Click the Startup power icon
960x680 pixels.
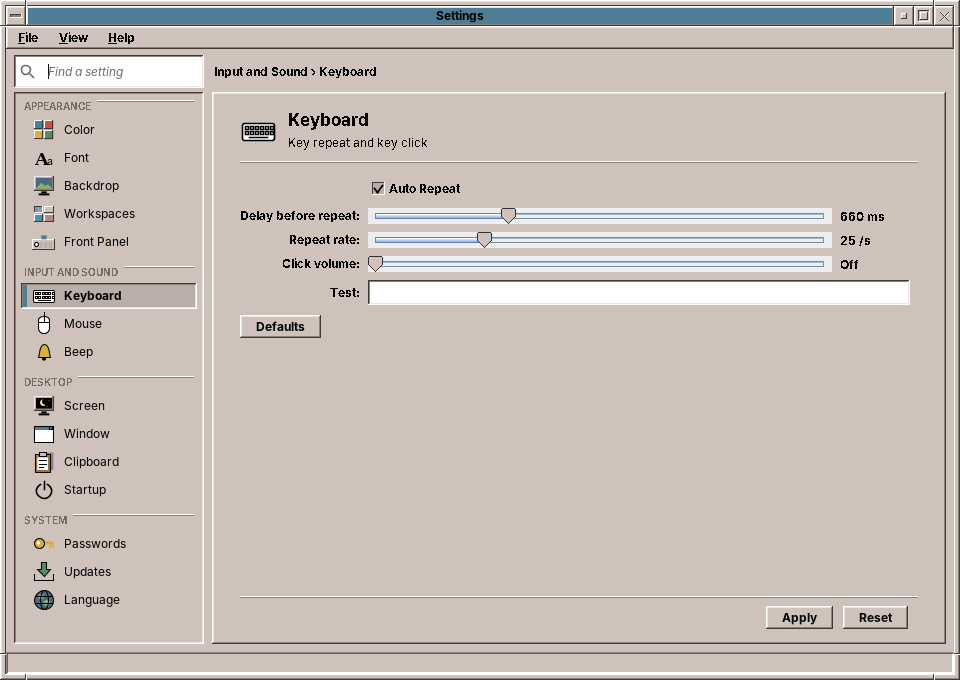click(43, 490)
